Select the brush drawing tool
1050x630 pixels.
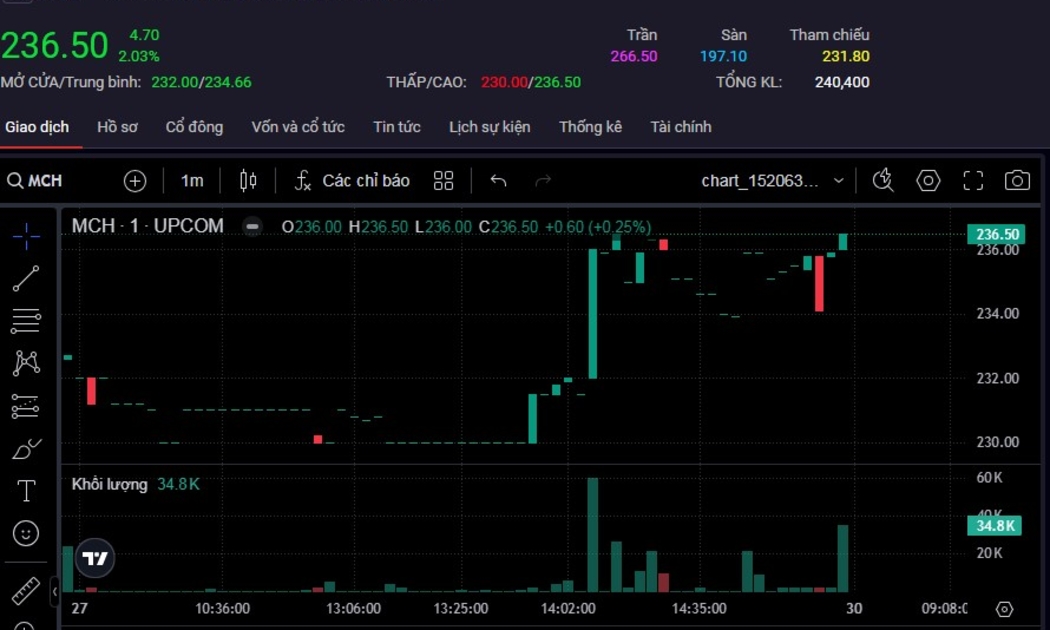click(26, 449)
